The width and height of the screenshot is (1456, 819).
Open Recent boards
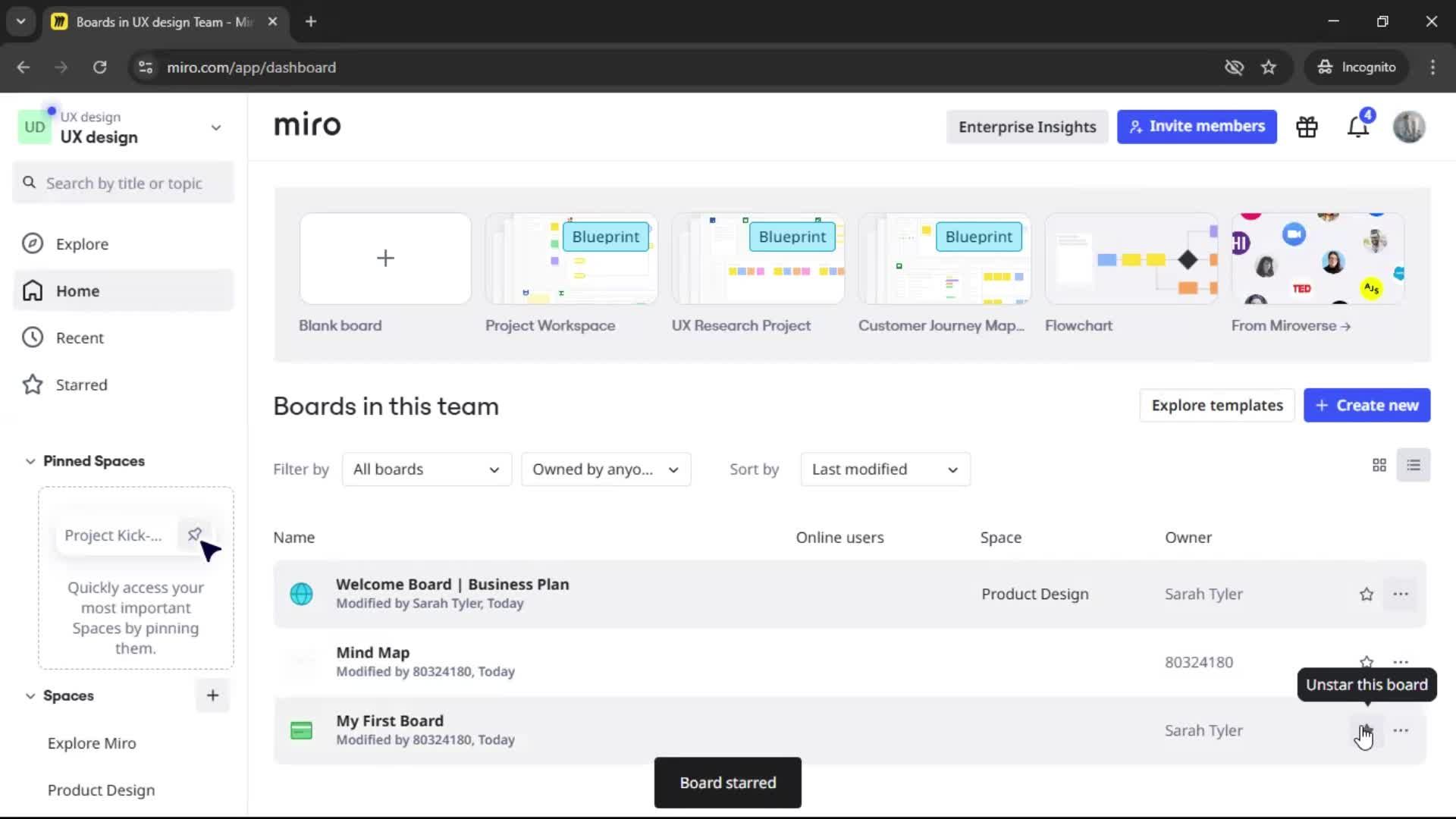coord(124,337)
